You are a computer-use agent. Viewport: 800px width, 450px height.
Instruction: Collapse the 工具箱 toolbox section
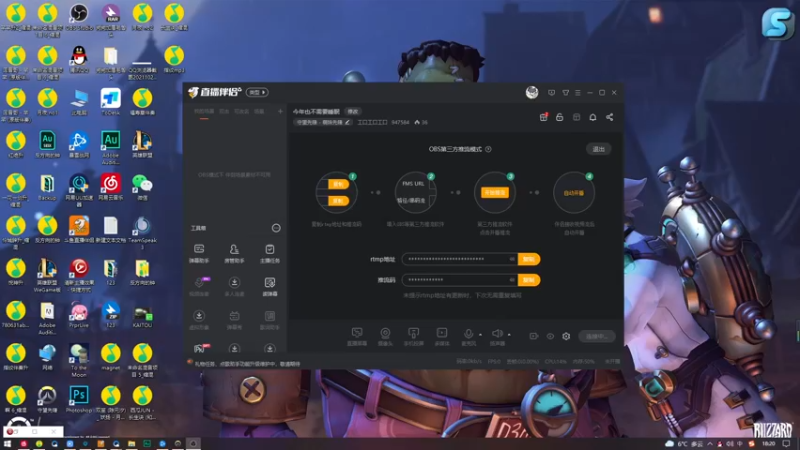coord(276,228)
